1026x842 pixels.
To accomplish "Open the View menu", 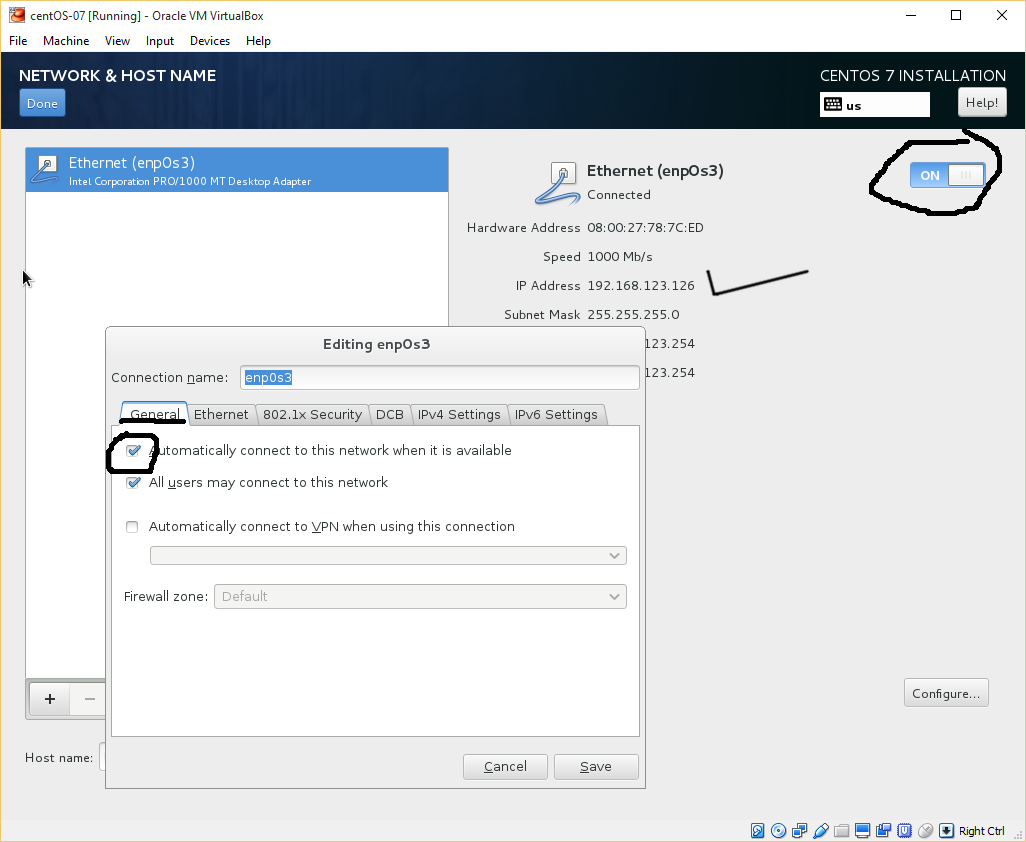I will click(x=117, y=41).
